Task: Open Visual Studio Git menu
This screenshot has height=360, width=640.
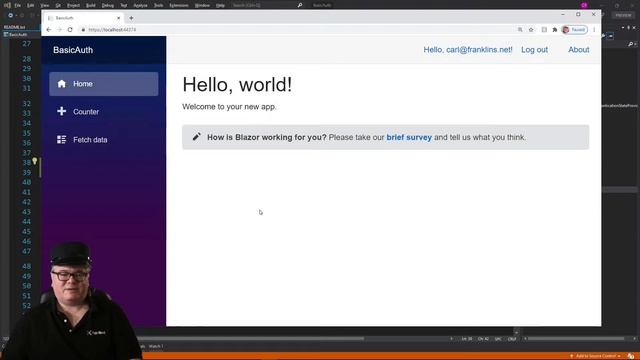Action: 58,5
